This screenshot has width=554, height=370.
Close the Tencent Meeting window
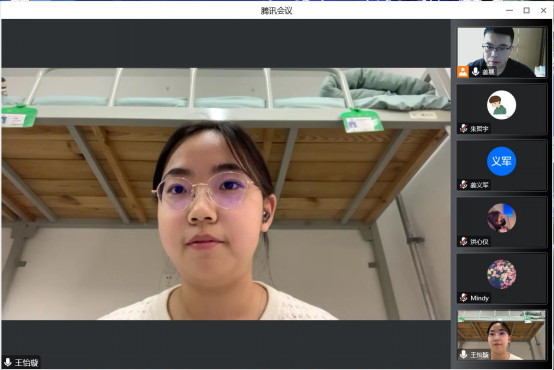(543, 10)
